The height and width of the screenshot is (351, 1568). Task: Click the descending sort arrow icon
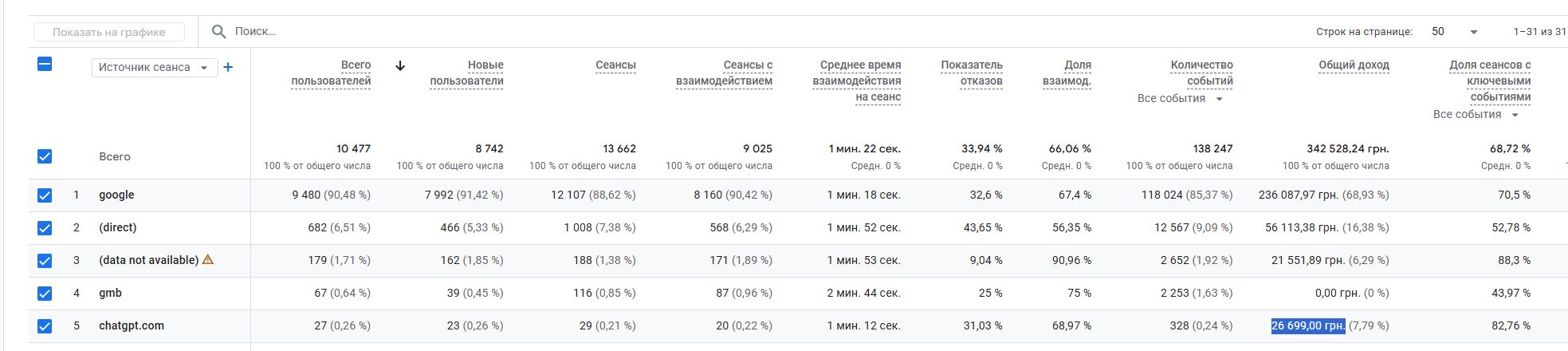(x=400, y=65)
